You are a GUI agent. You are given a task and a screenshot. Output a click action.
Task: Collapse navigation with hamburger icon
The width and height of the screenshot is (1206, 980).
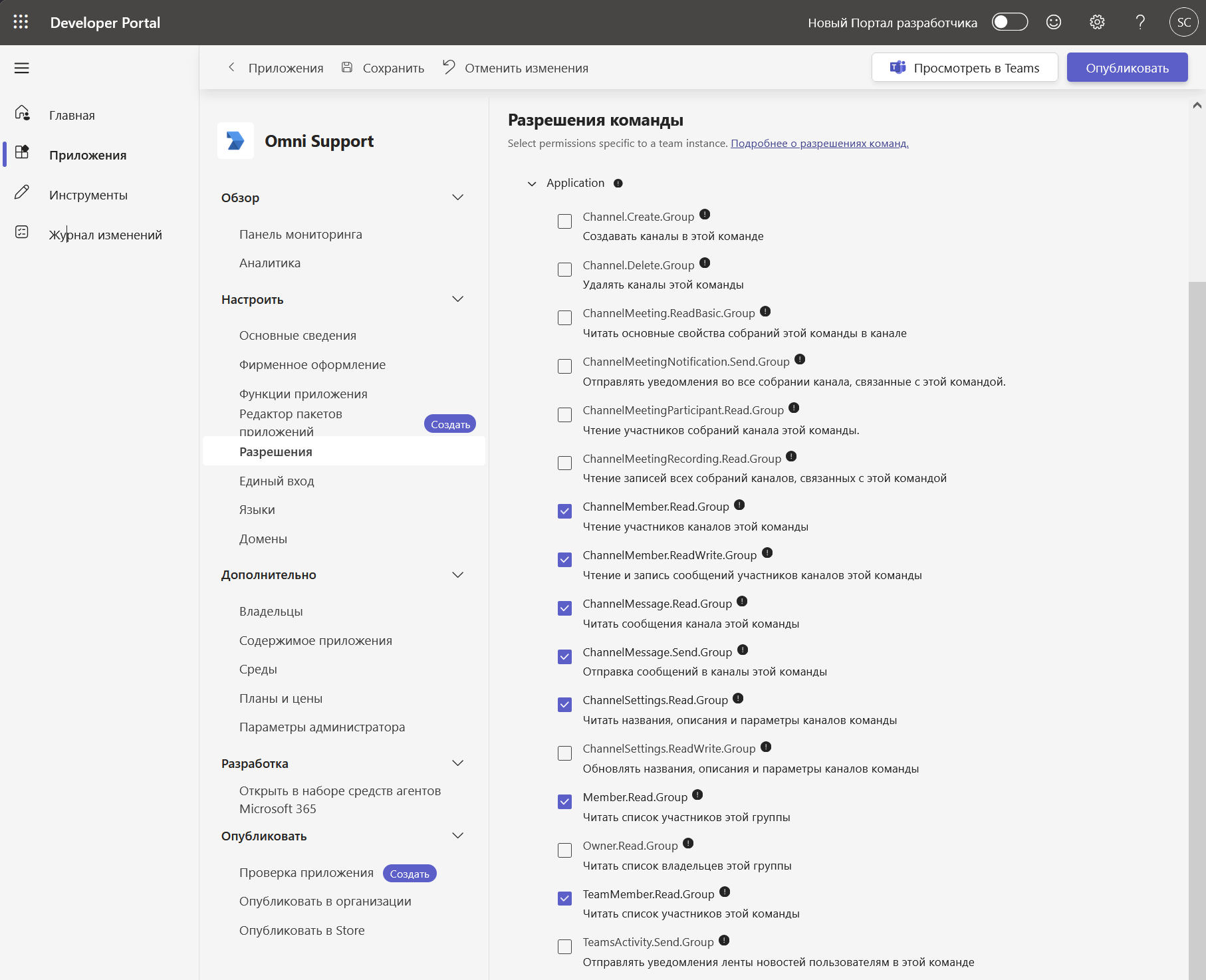[x=22, y=68]
